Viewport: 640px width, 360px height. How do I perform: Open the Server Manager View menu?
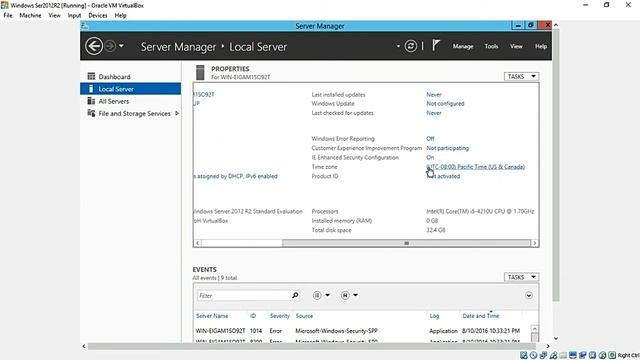click(x=516, y=46)
